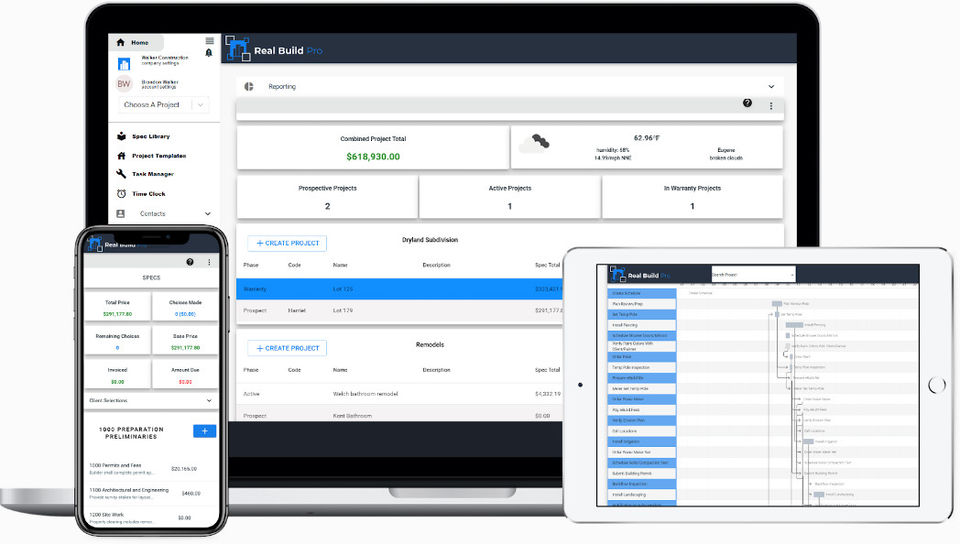Click Create Project under Remodels
This screenshot has width=960, height=544.
pyautogui.click(x=287, y=348)
